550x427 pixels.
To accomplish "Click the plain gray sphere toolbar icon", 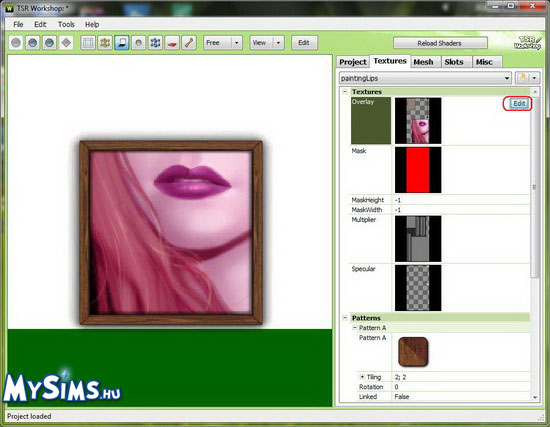I will pos(16,43).
